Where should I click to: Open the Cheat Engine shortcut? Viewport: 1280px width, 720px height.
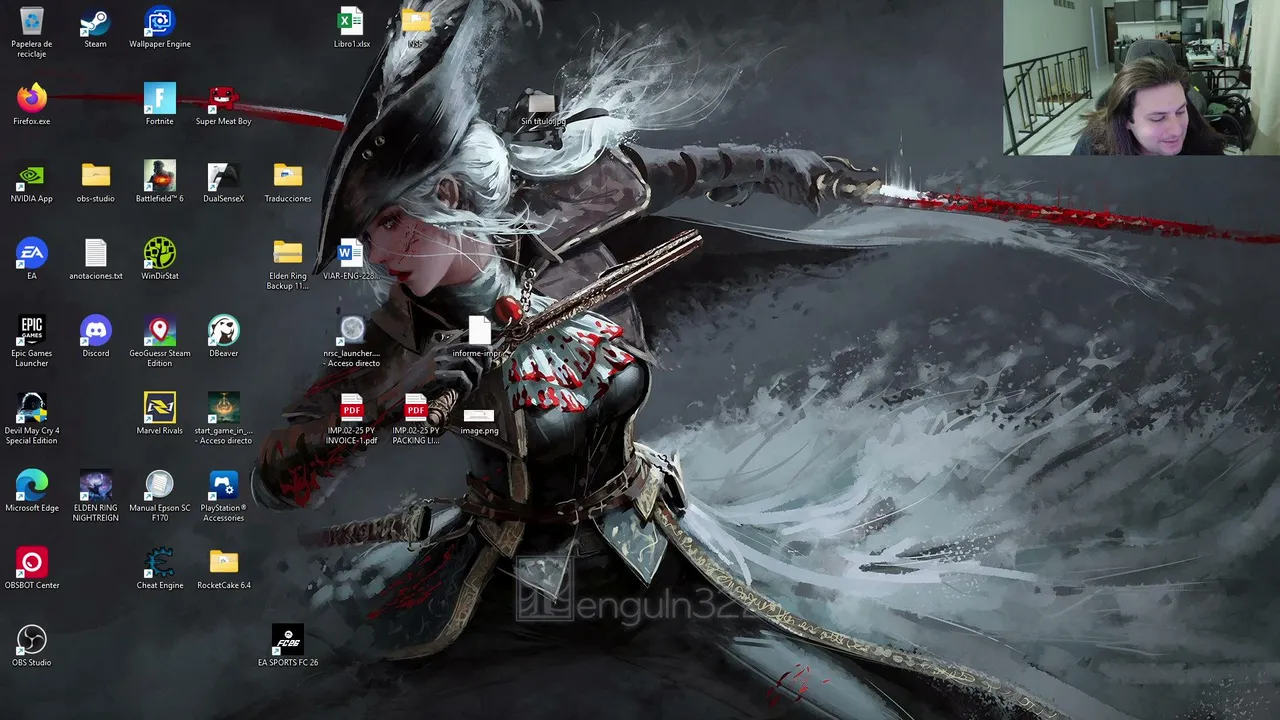[x=159, y=561]
